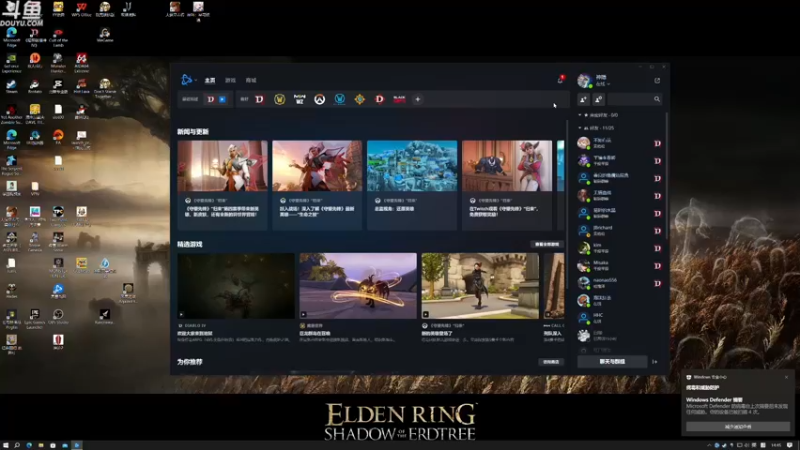800x450 pixels.
Task: Add a game with the plus button
Action: [x=418, y=99]
